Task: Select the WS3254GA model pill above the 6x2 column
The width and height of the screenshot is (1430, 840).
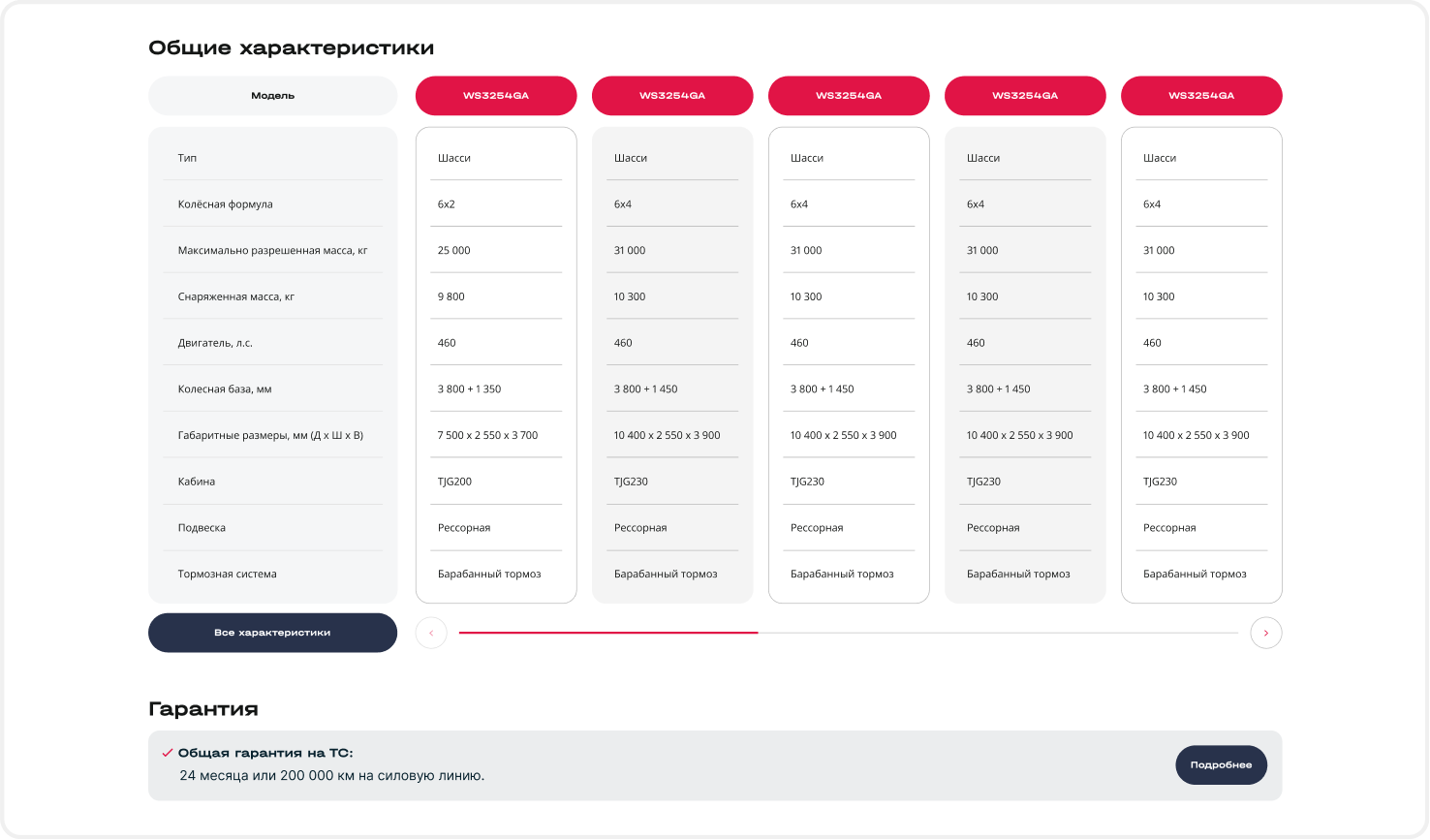Action: (x=496, y=96)
